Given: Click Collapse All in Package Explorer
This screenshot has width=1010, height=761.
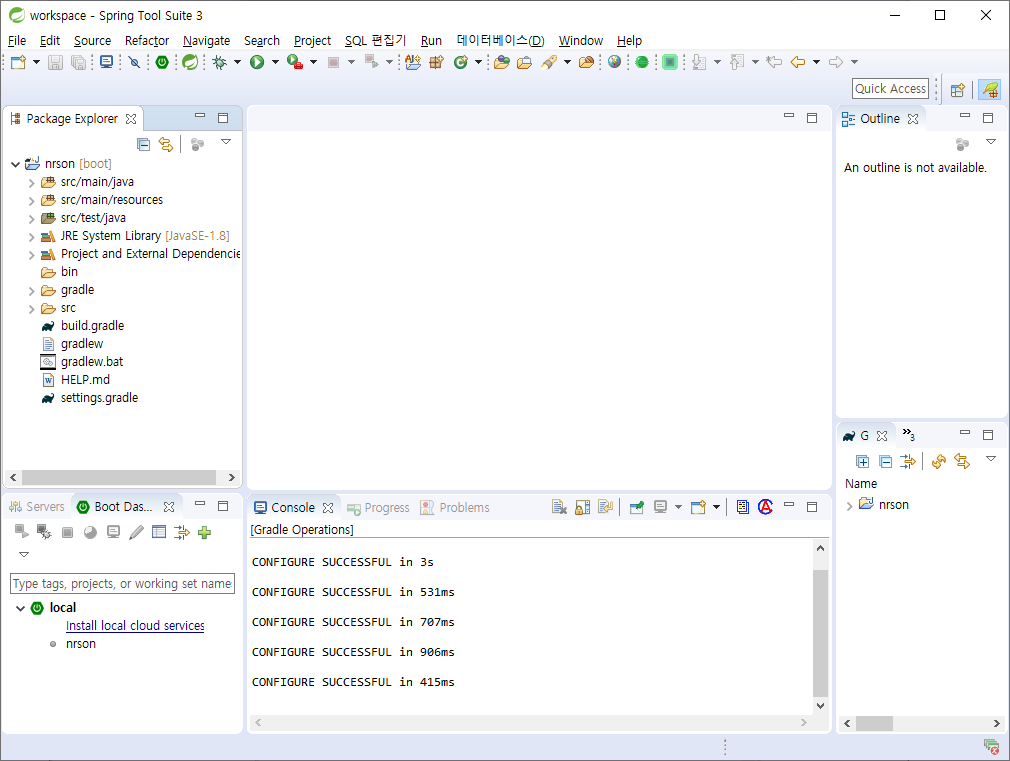Looking at the screenshot, I should click(x=144, y=144).
